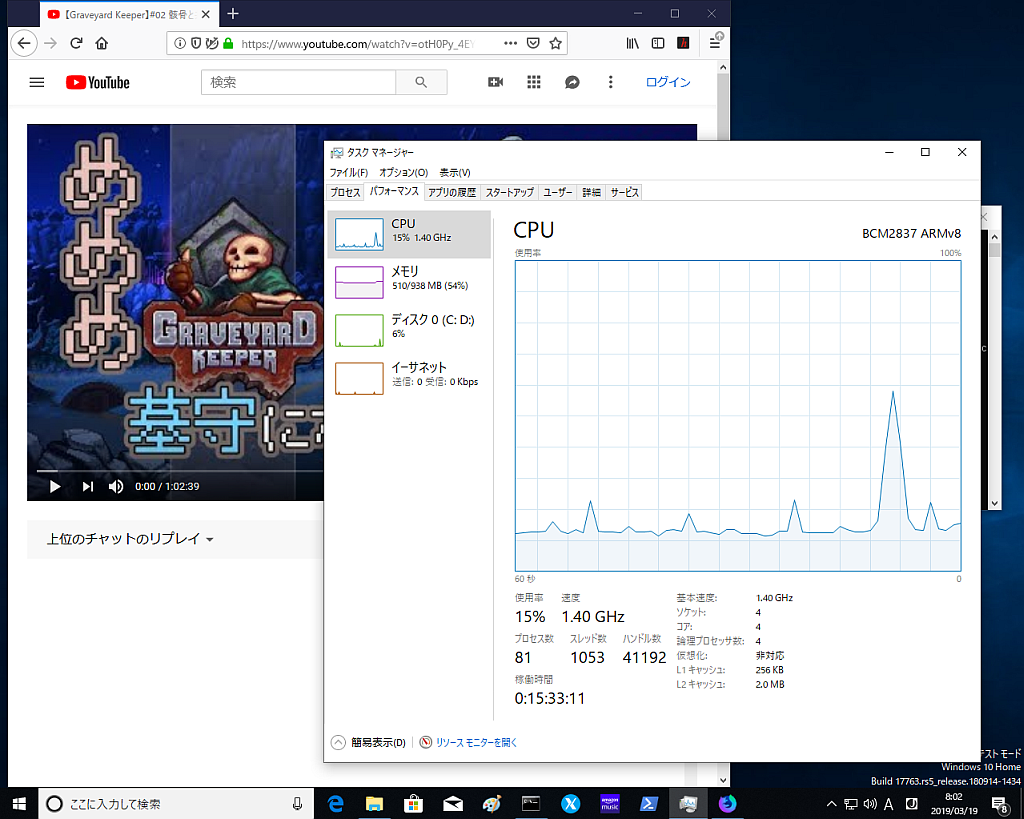1024x819 pixels.
Task: Click browser scrollbar down arrow
Action: coord(723,780)
